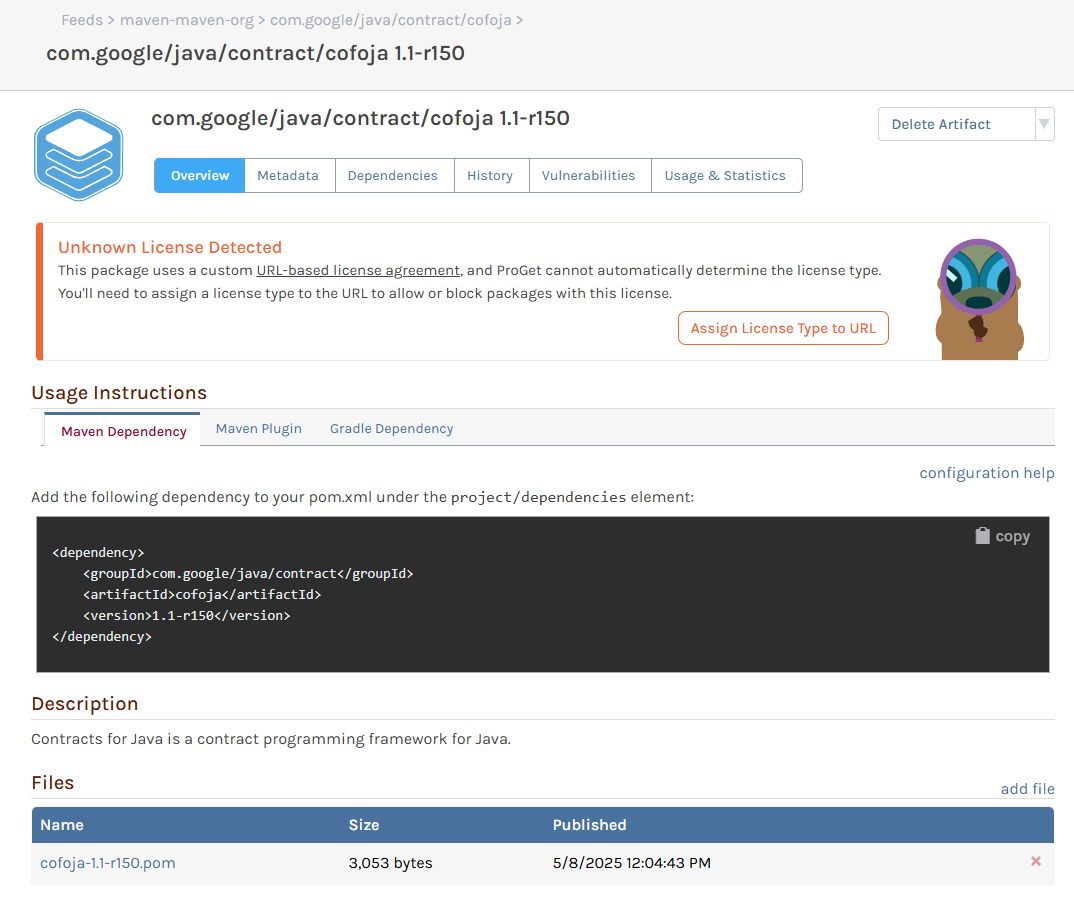Open the URL-based license agreement link

tap(358, 271)
